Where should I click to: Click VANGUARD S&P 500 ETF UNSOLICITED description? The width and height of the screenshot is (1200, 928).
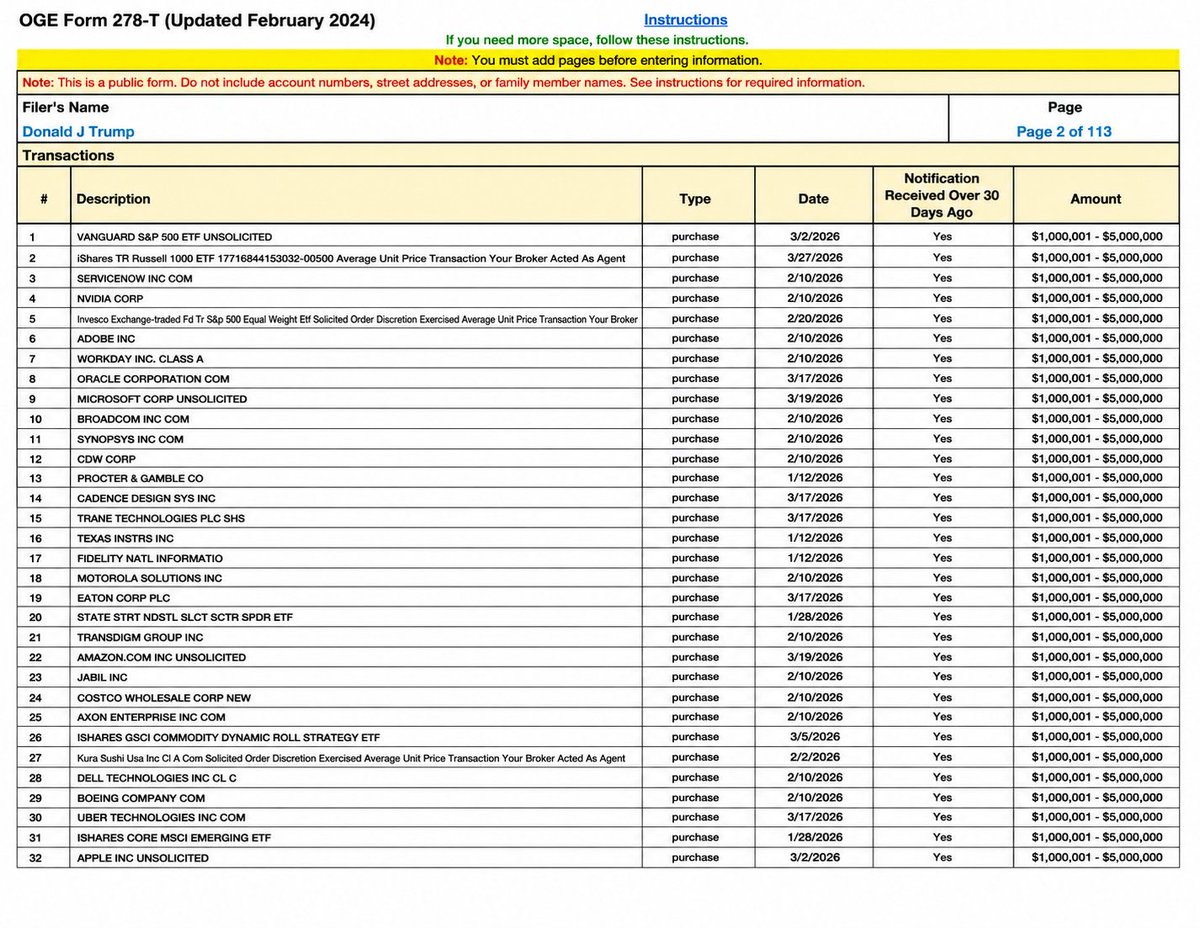(174, 237)
